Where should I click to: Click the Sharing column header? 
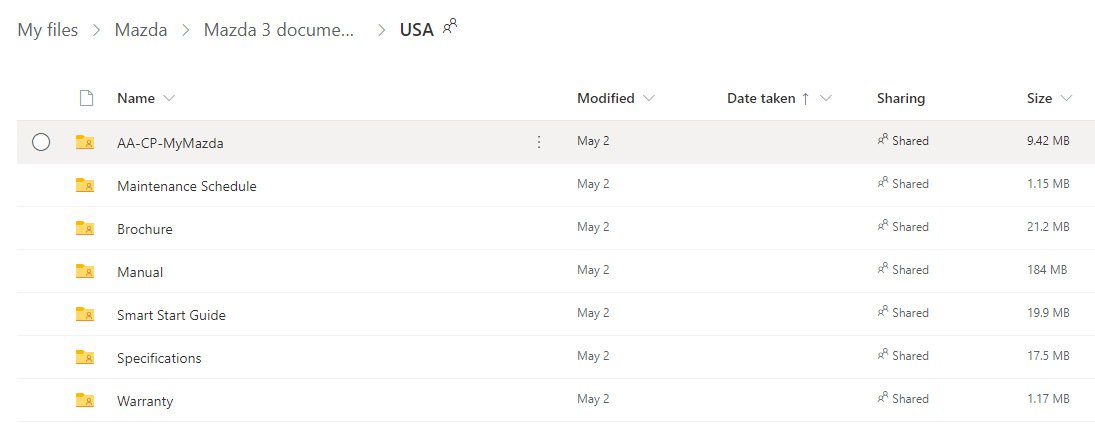(x=901, y=98)
